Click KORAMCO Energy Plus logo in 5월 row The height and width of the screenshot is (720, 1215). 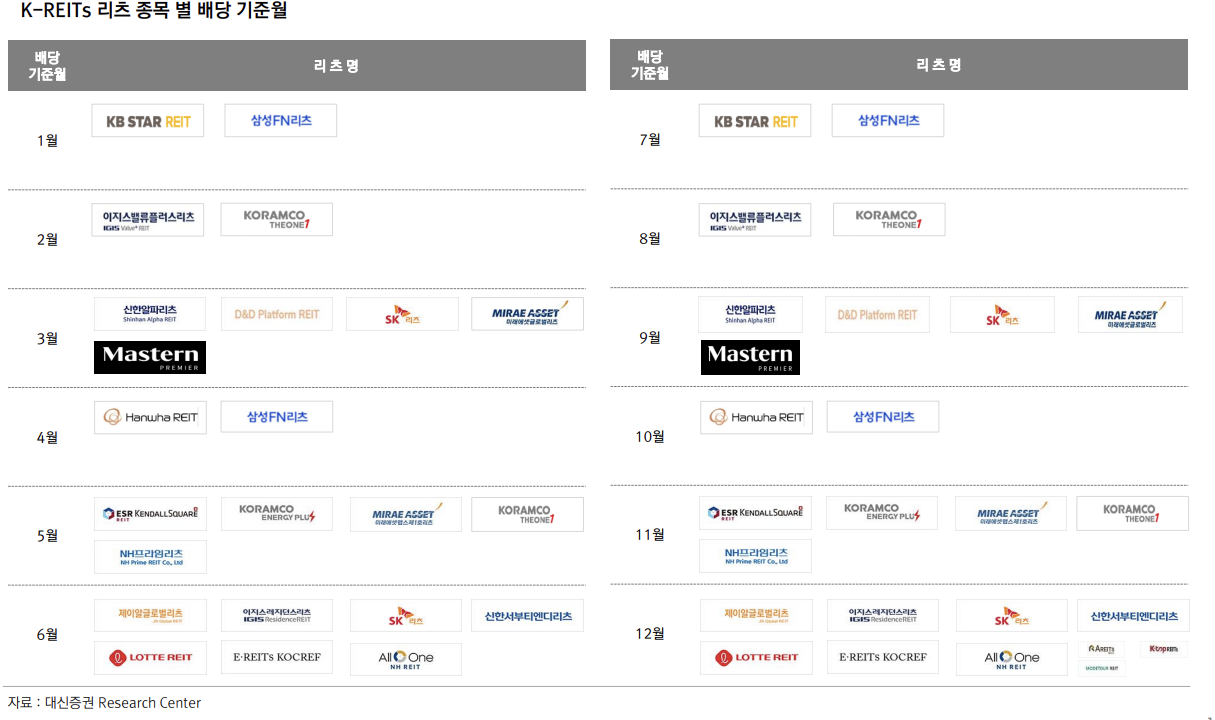click(x=277, y=514)
